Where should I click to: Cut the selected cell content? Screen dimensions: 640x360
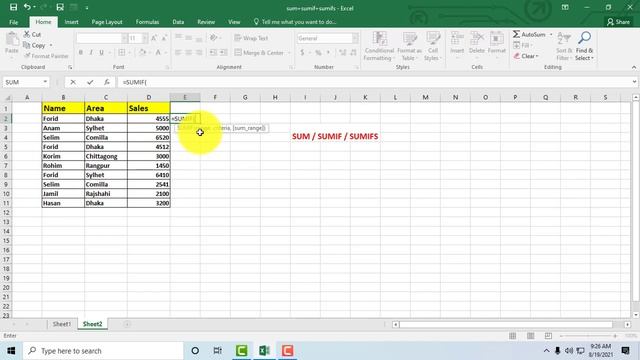click(32, 35)
